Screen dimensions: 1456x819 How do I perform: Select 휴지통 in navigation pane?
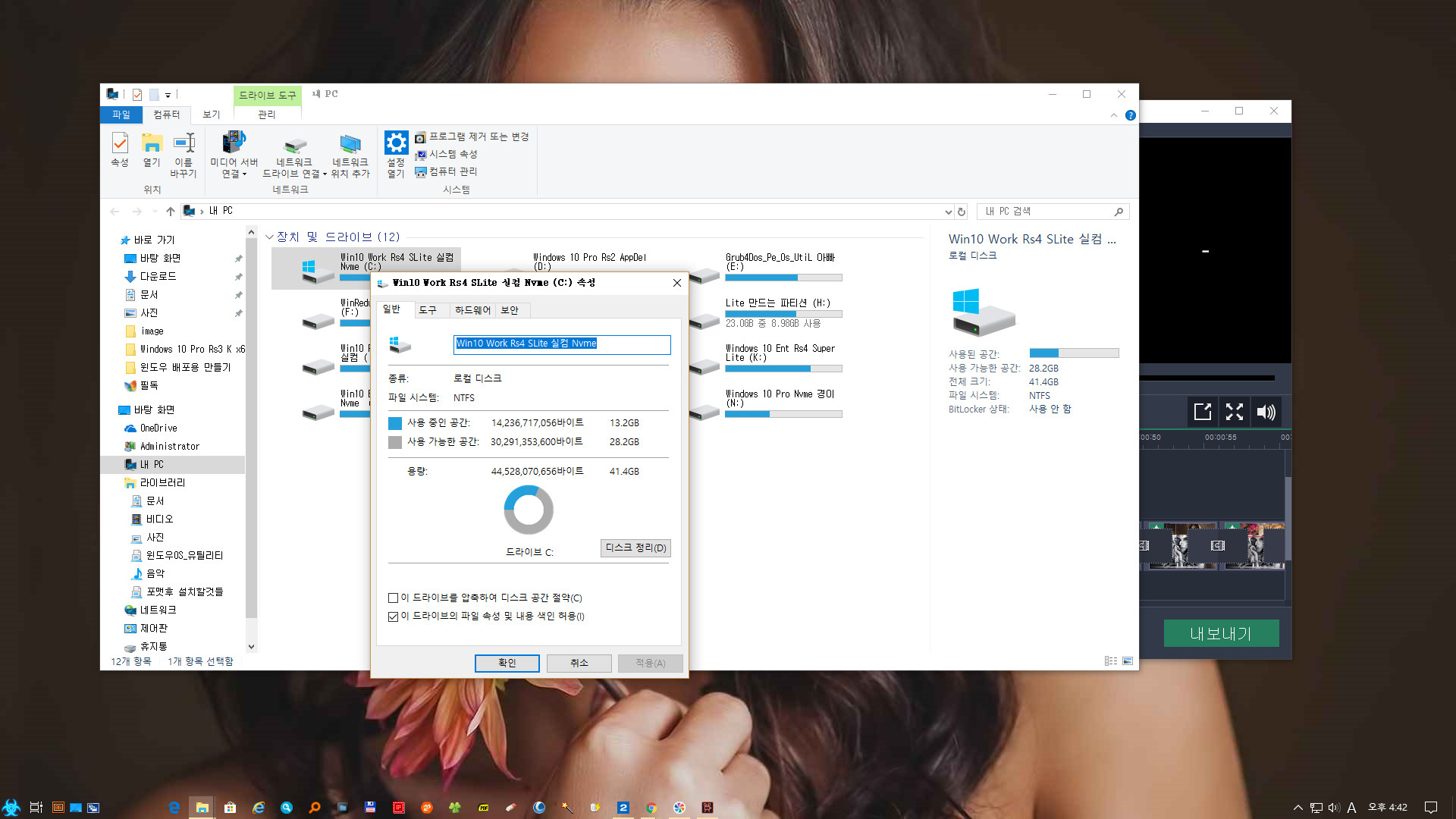[x=154, y=647]
